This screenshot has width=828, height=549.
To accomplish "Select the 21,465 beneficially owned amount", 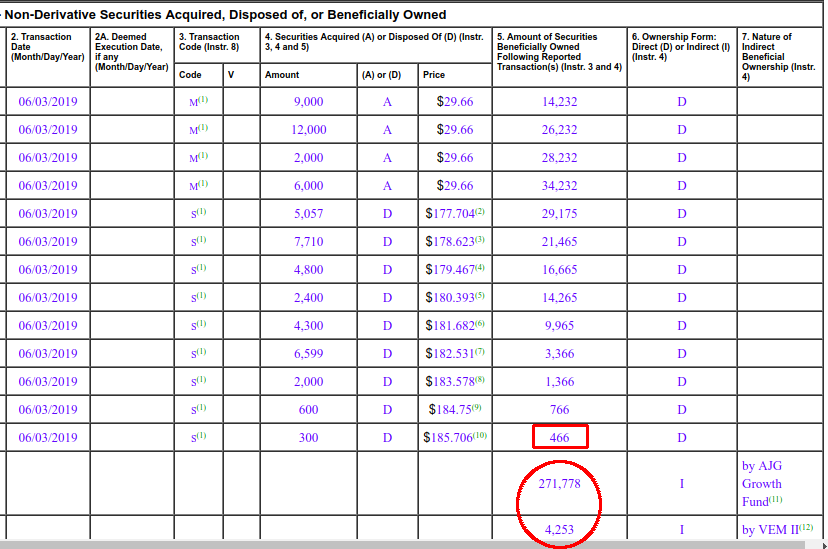I will click(x=559, y=242).
